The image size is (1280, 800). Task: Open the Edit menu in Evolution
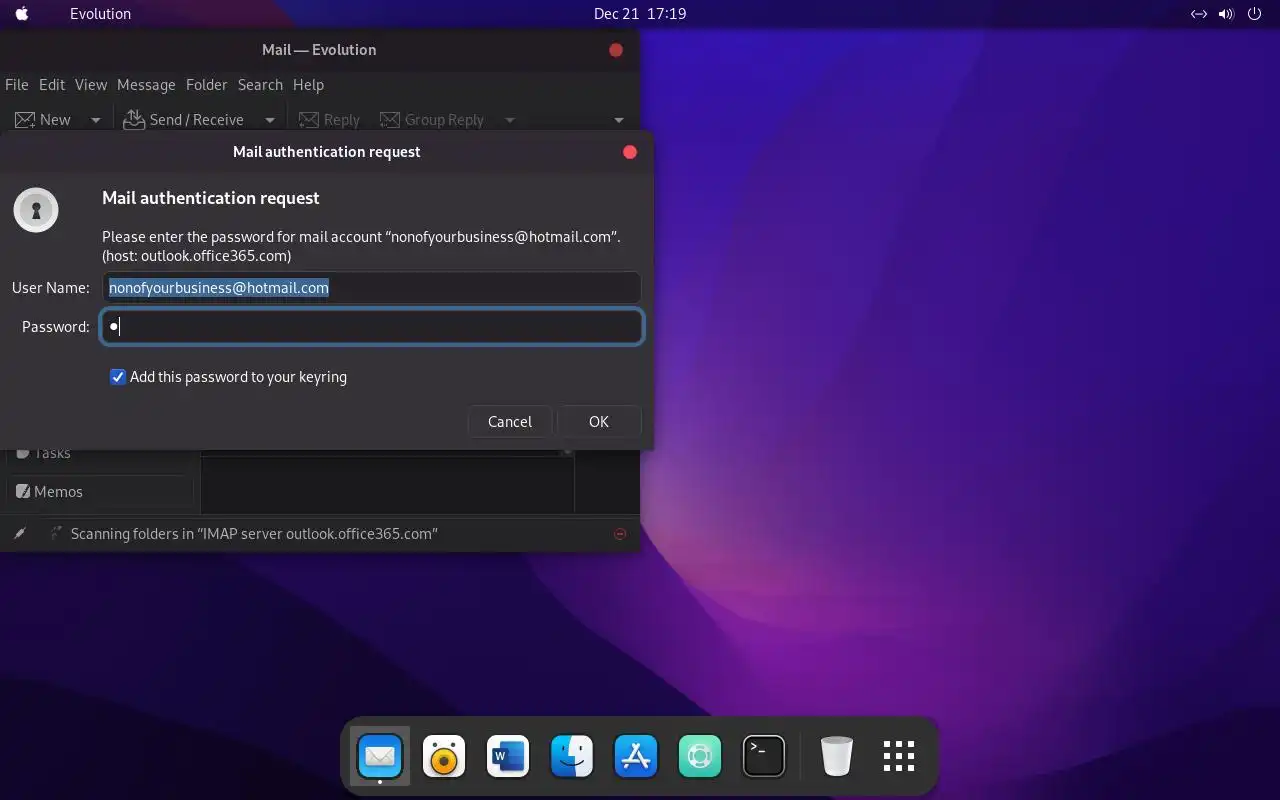coord(52,85)
